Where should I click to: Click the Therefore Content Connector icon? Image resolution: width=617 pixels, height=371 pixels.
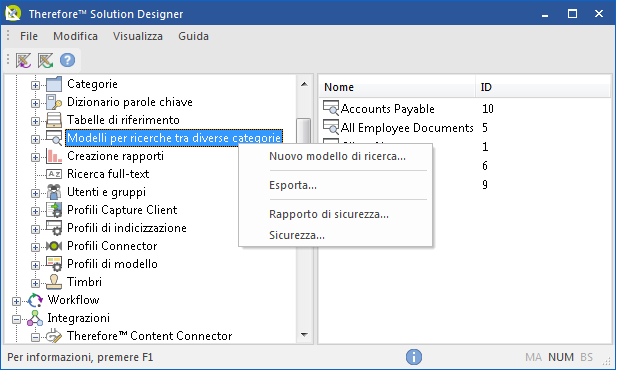(54, 336)
